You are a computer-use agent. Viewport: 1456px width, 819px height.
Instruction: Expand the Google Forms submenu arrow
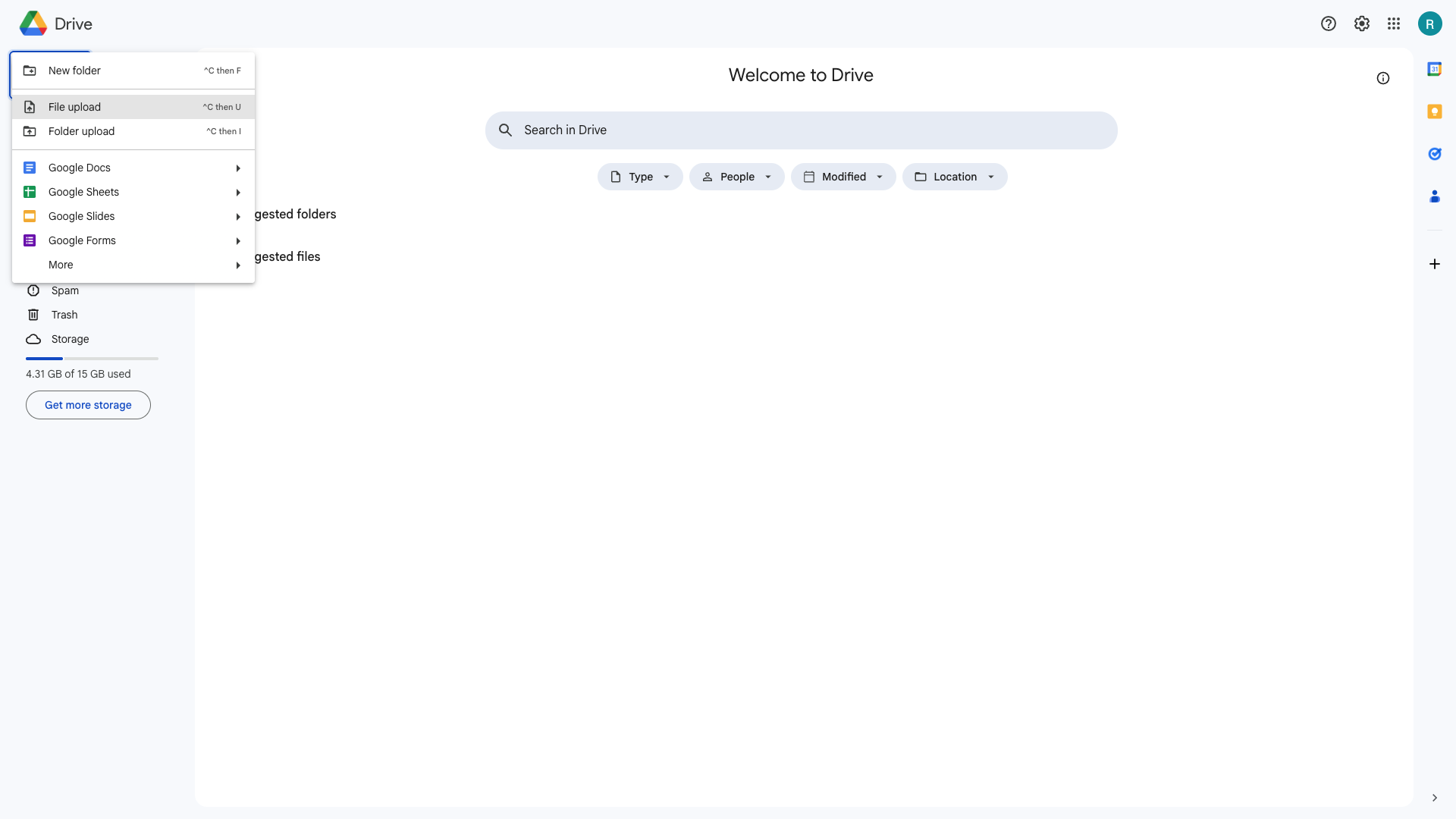(238, 241)
